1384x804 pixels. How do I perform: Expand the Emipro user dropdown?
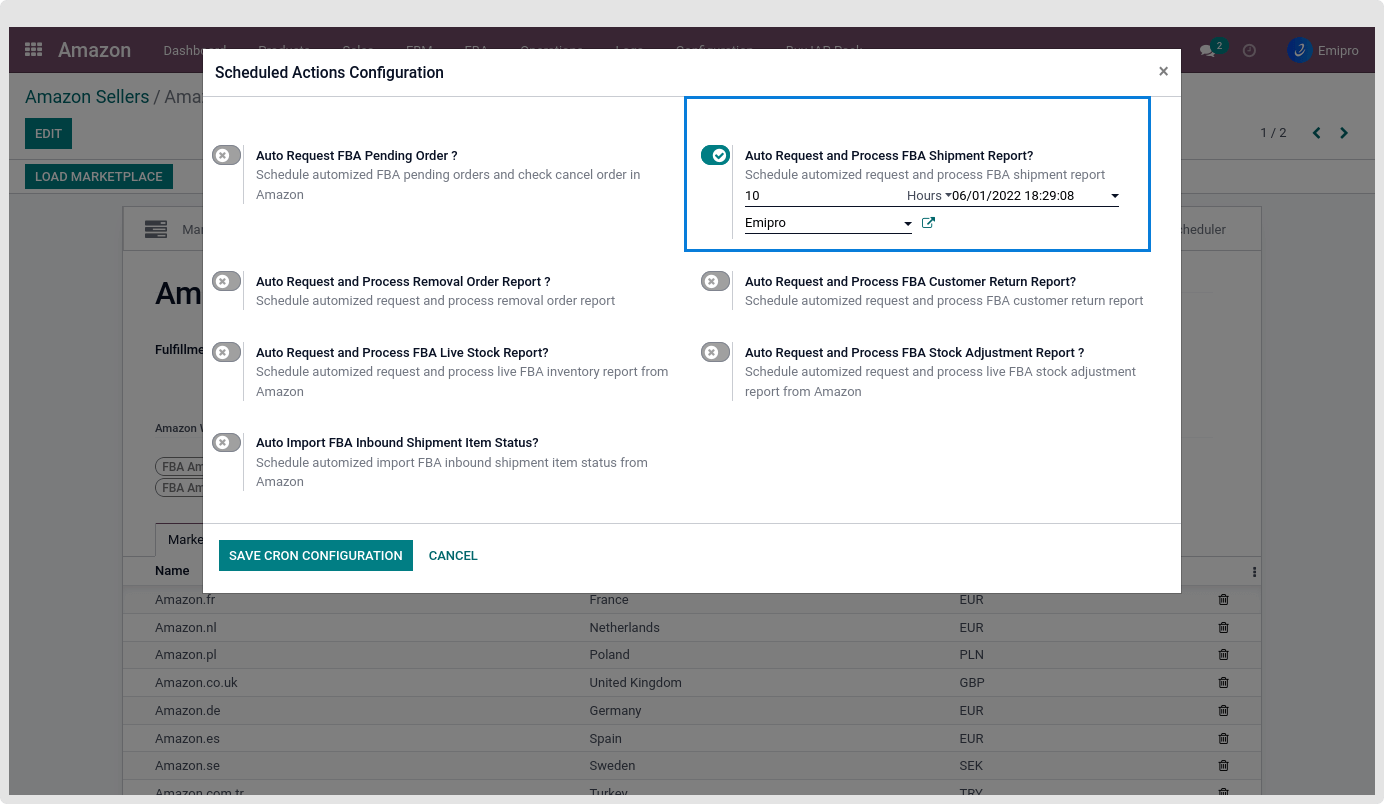pos(907,224)
